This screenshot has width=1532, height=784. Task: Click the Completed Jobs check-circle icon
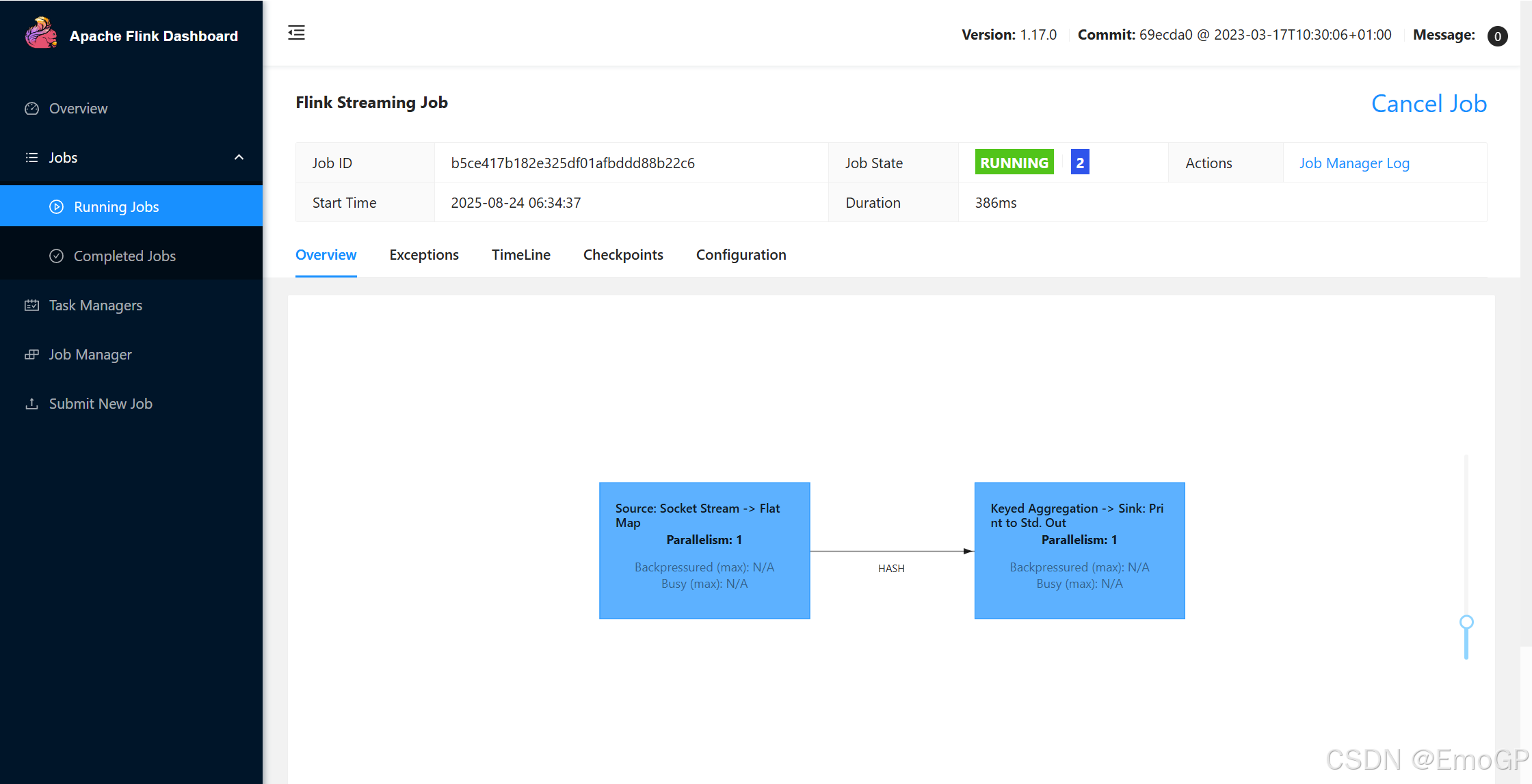(57, 256)
